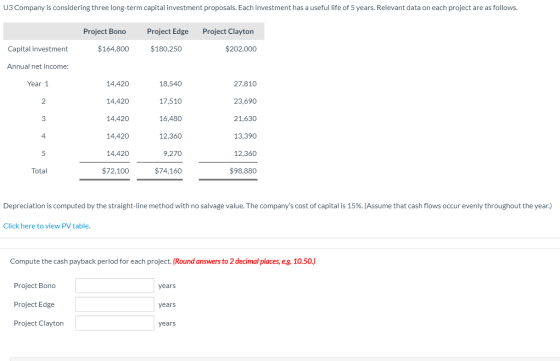Click the 13,390 Year 4 Clayton value

245,136
